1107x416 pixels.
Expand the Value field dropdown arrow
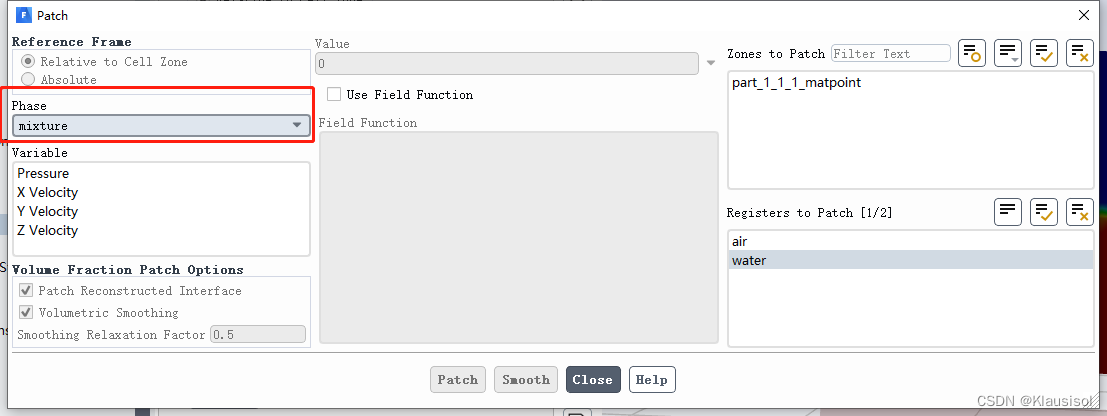click(711, 63)
